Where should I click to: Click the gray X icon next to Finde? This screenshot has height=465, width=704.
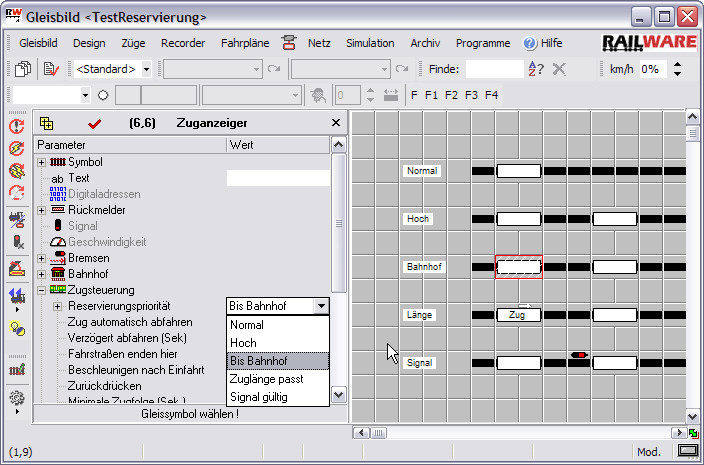(x=559, y=69)
